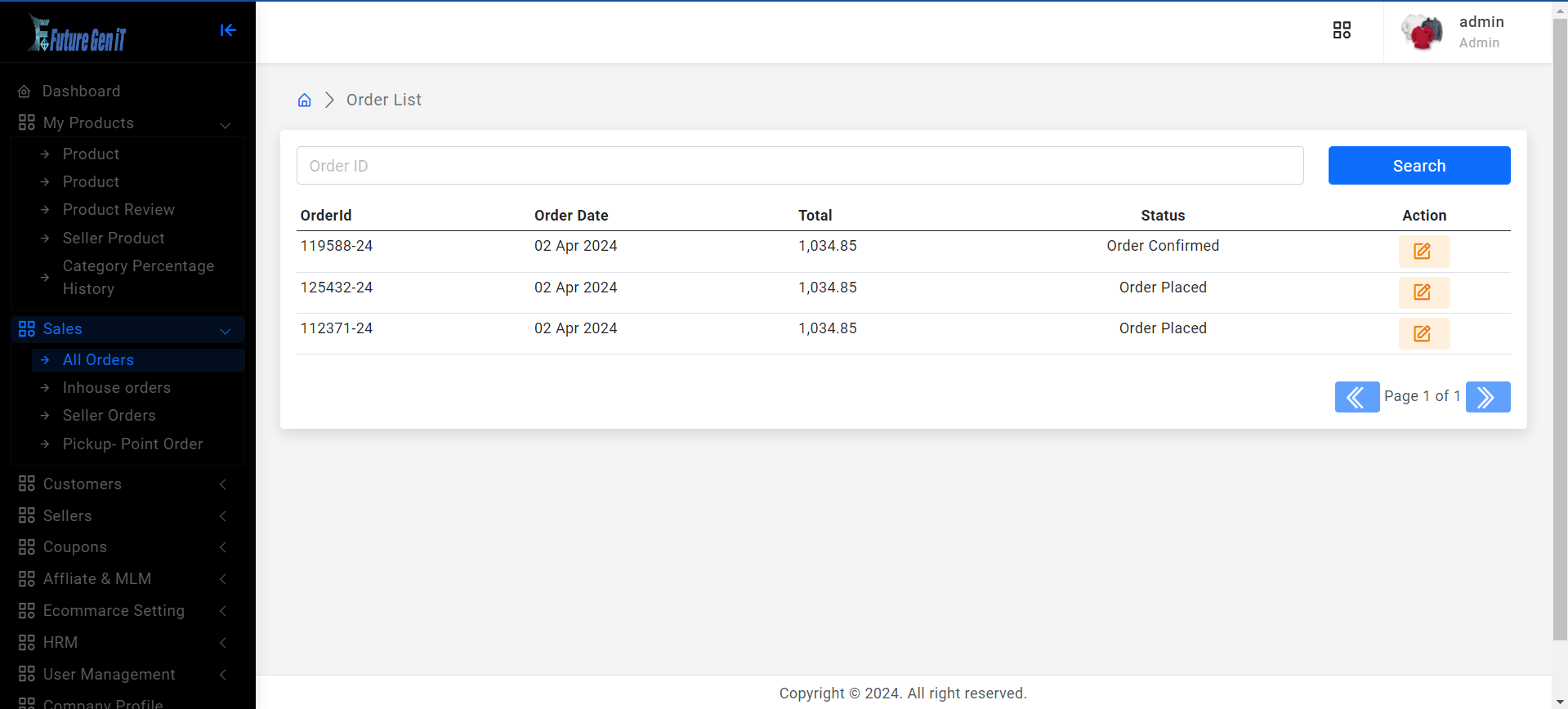This screenshot has height=709, width=1568.
Task: Collapse the sidebar with the arrow icon
Action: coord(228,30)
